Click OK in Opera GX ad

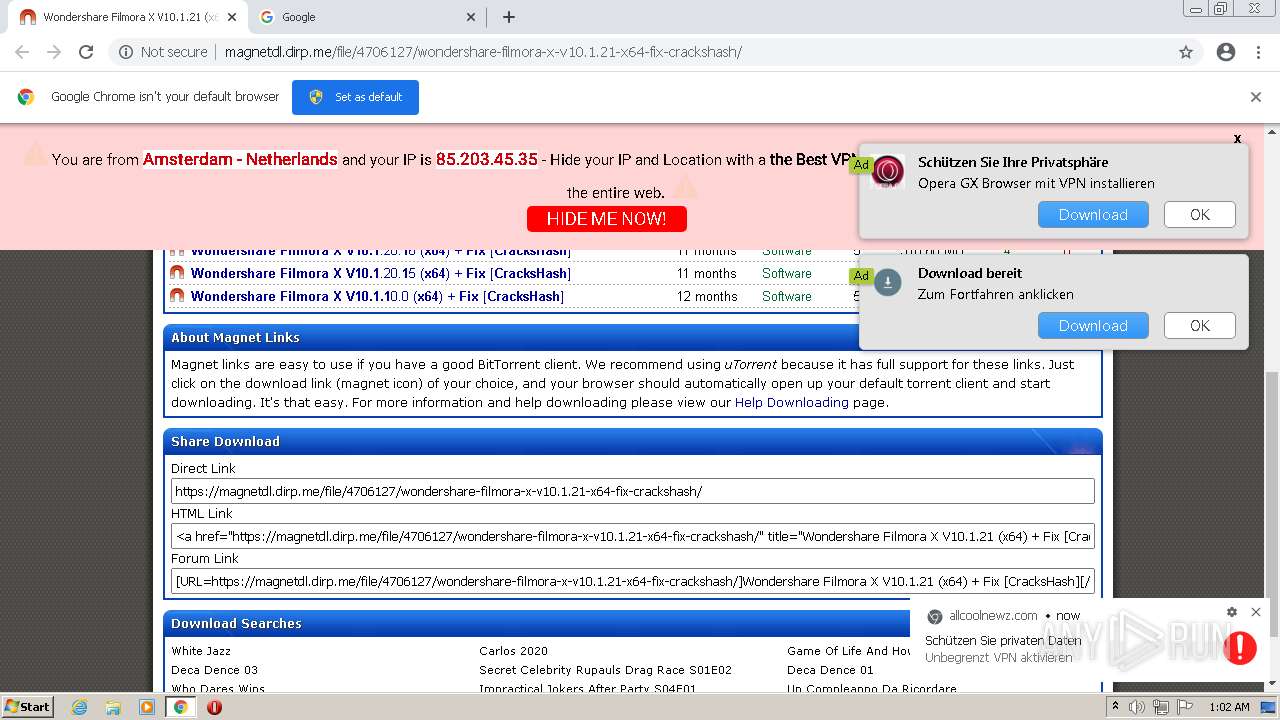coord(1200,215)
